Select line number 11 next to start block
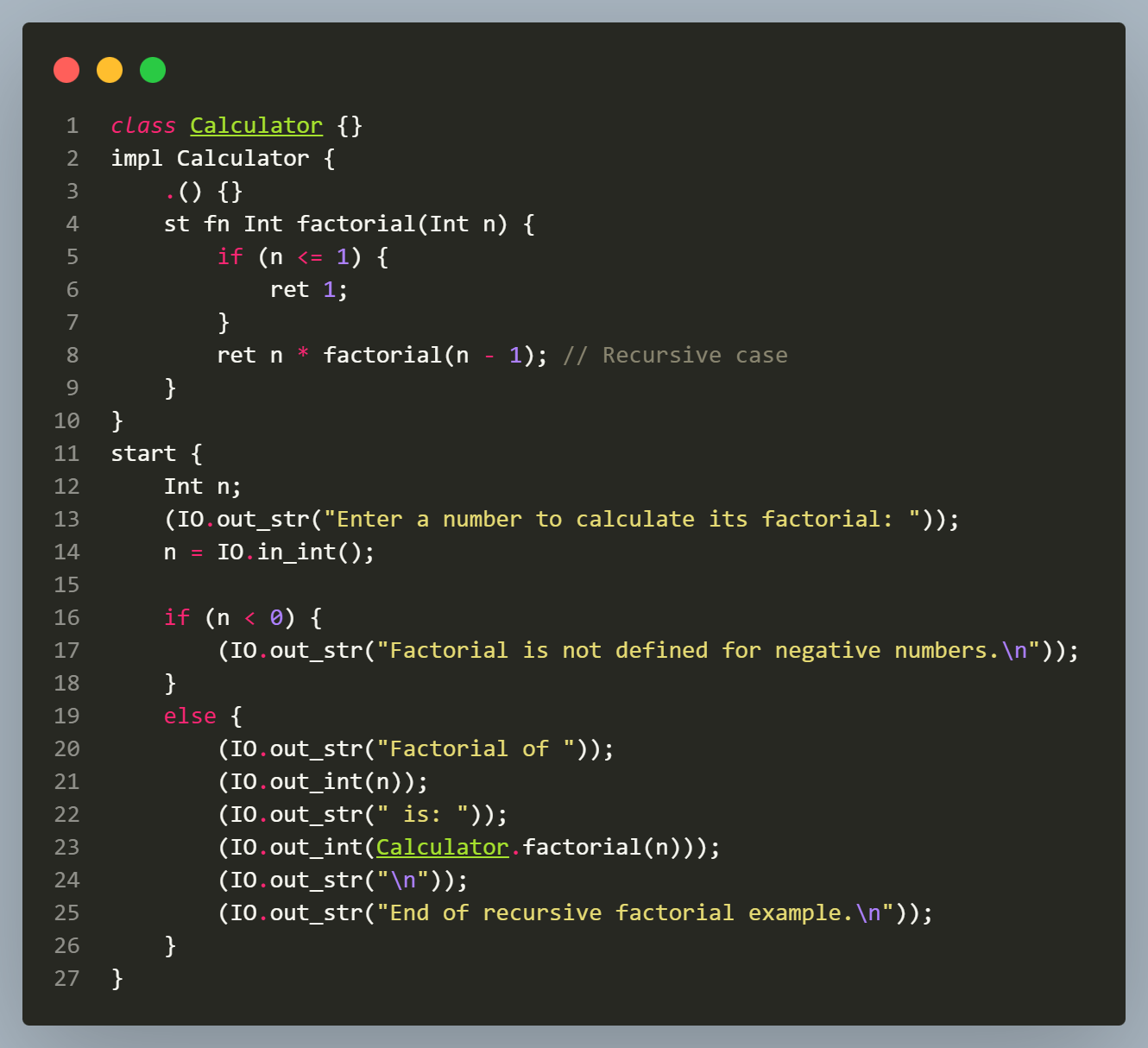1148x1048 pixels. pos(66,453)
